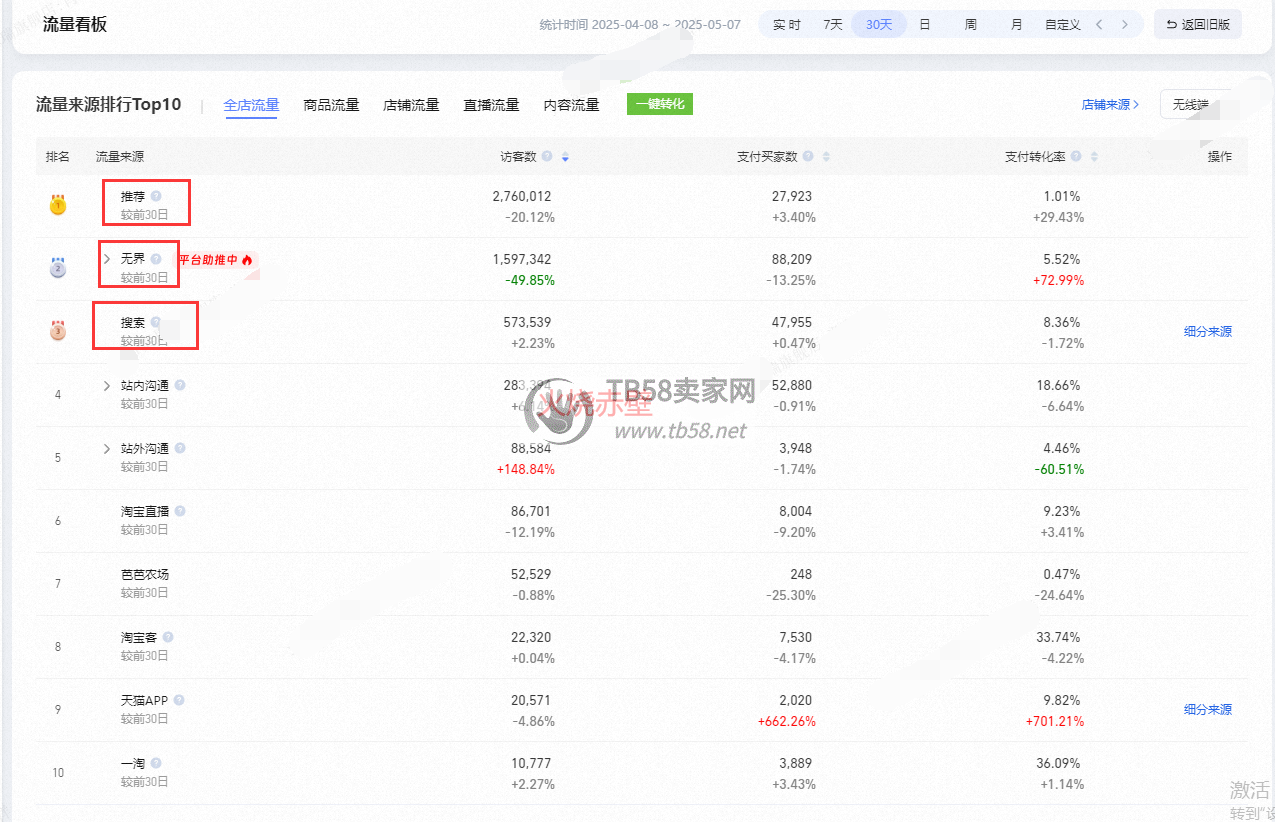Image resolution: width=1275 pixels, height=822 pixels.
Task: Click the 无界 visitor count 1,597,342
Action: tap(522, 259)
